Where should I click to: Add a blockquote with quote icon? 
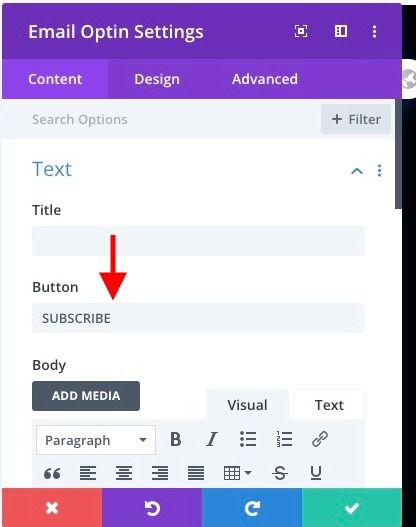52,473
